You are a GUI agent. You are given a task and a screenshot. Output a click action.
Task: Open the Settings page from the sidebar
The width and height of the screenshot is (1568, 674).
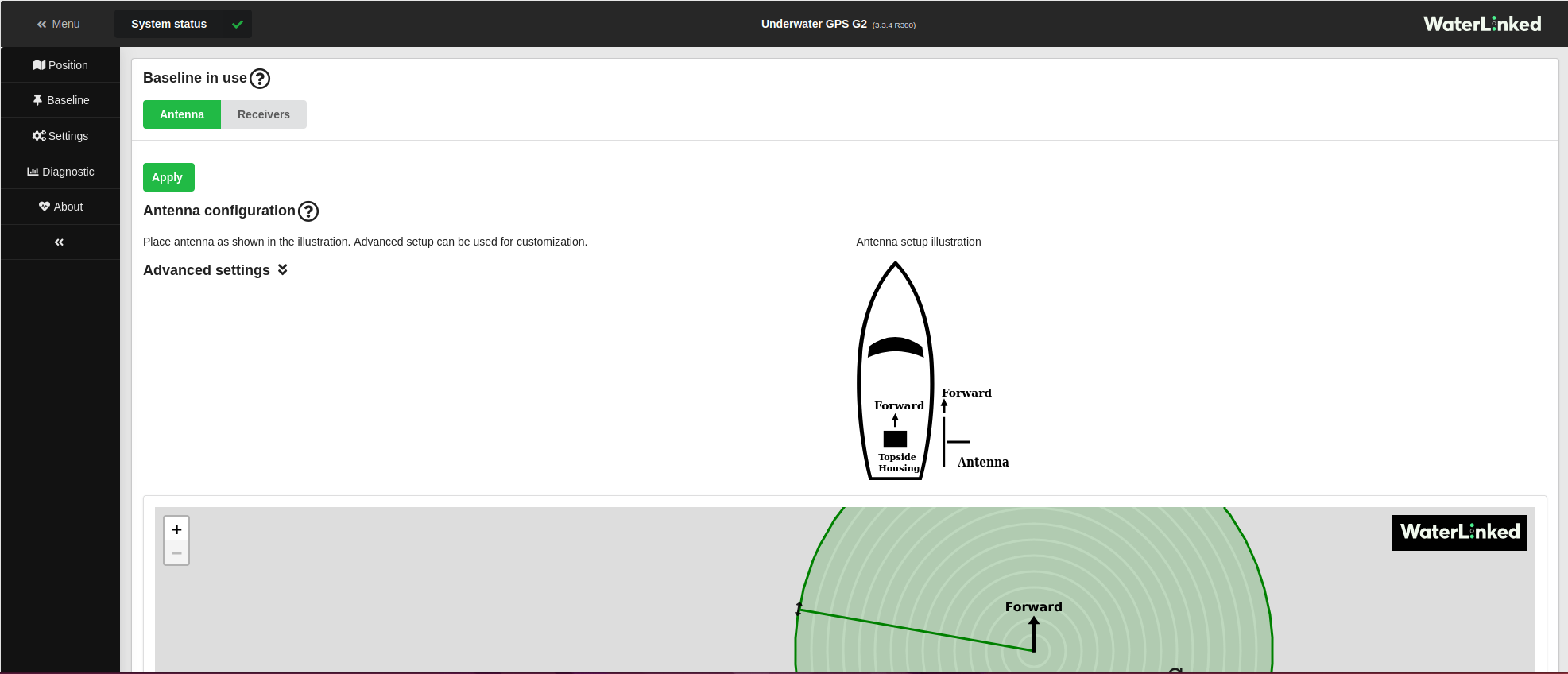click(60, 136)
